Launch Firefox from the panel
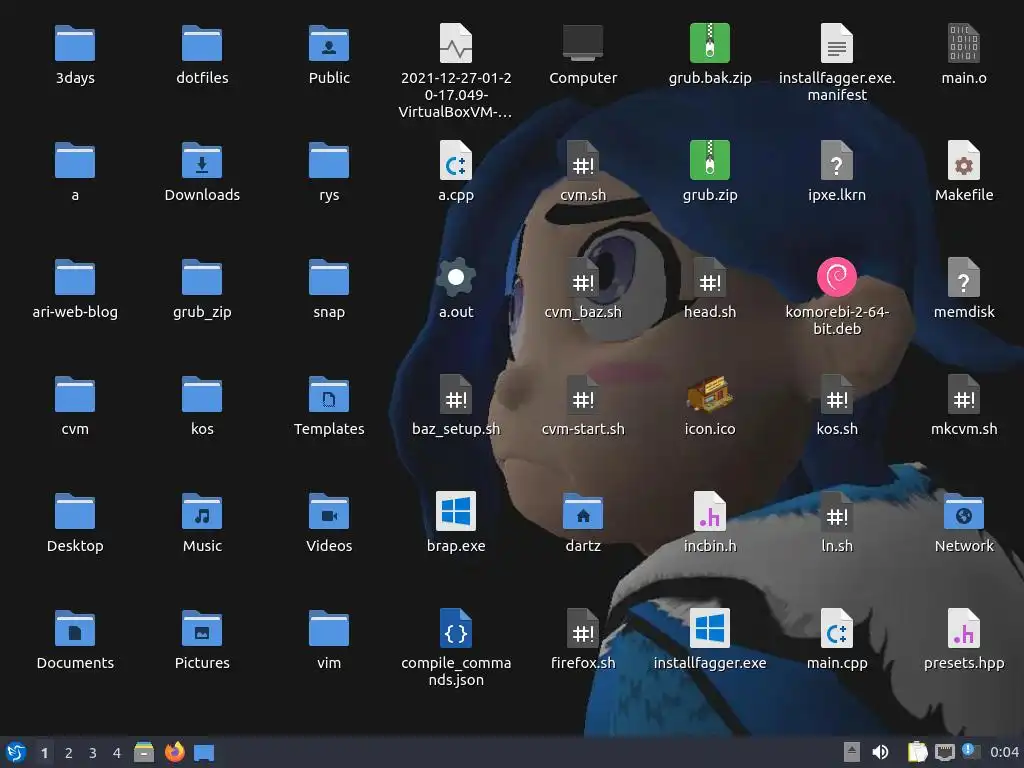This screenshot has width=1024, height=768. pos(174,752)
